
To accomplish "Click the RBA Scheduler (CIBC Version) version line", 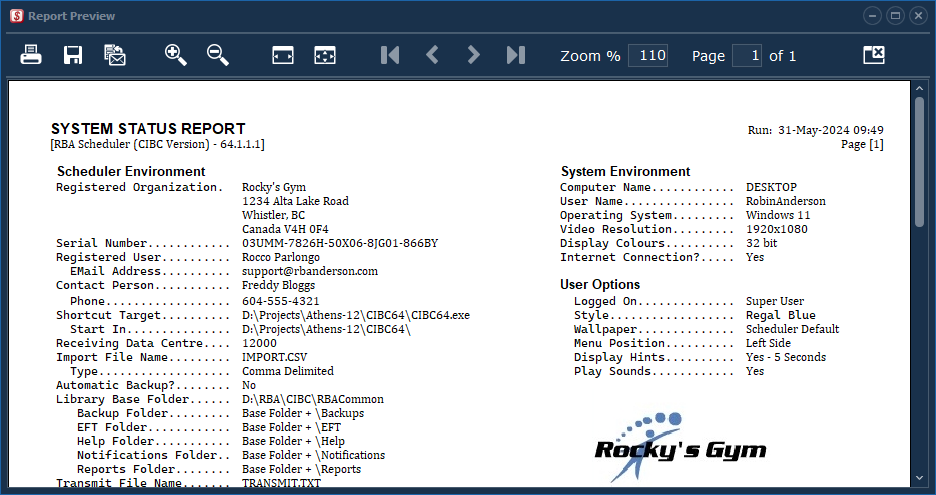I will (158, 144).
